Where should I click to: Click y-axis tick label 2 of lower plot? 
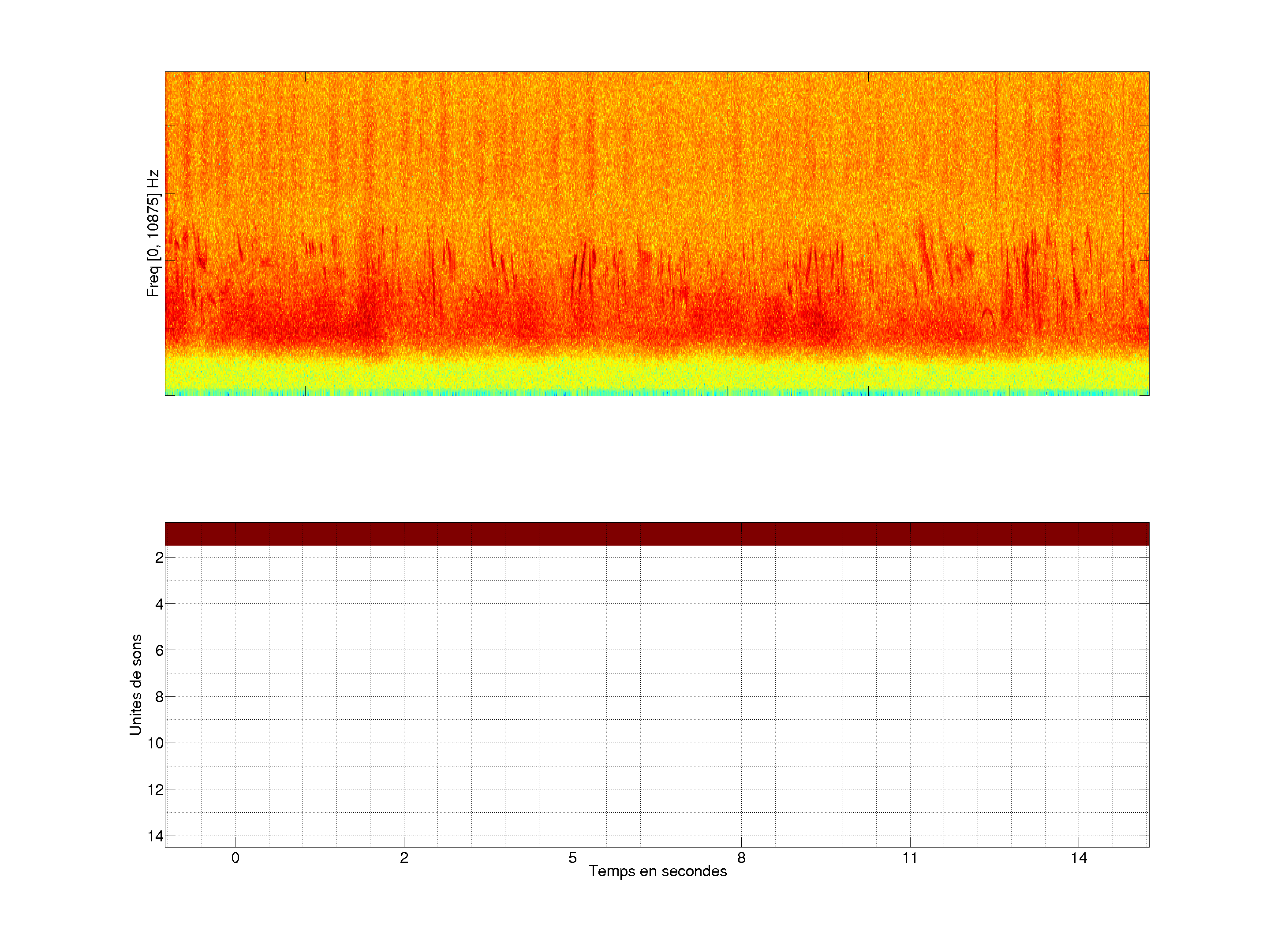[x=159, y=558]
